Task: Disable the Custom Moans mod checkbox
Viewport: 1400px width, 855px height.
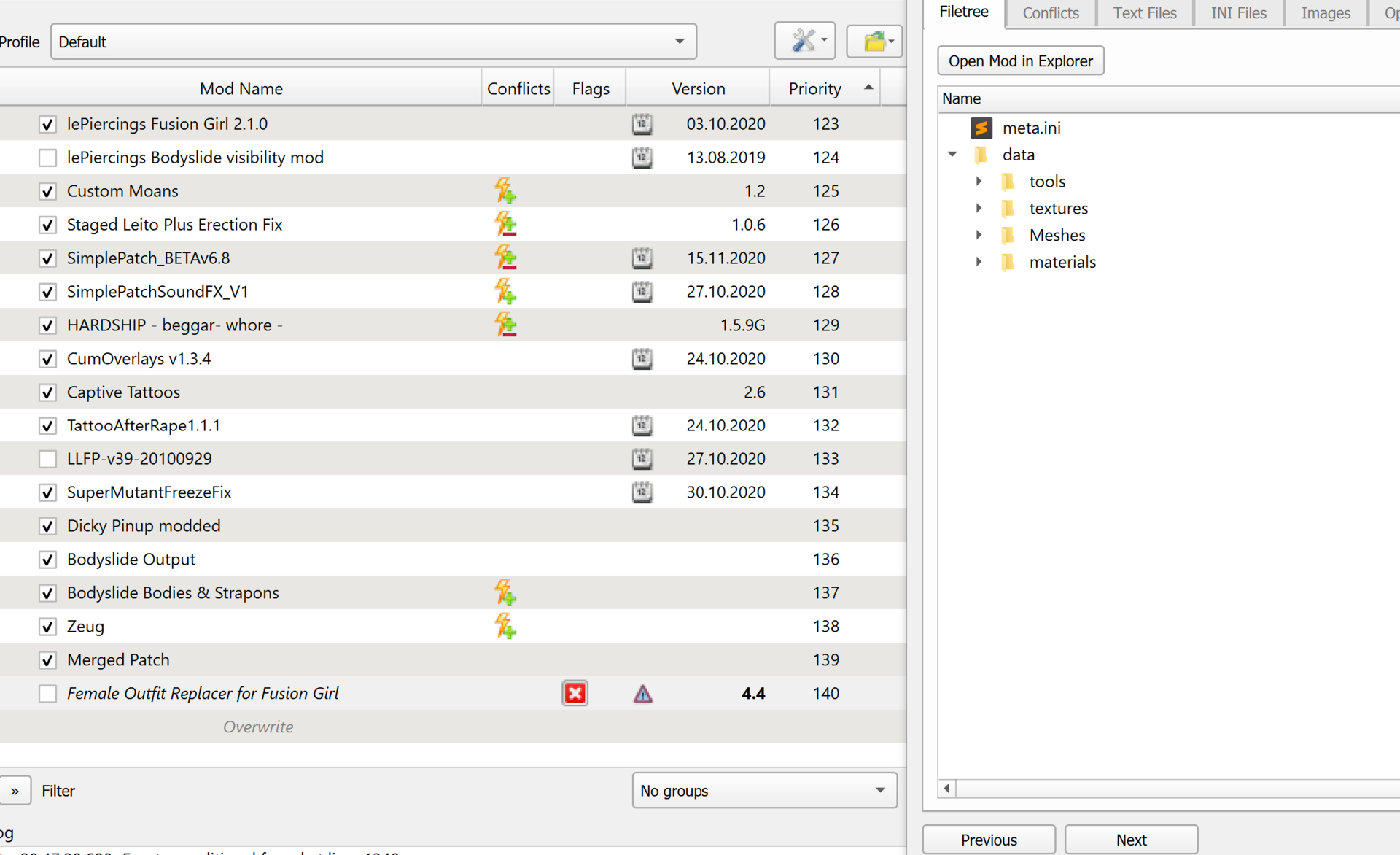Action: 47,191
